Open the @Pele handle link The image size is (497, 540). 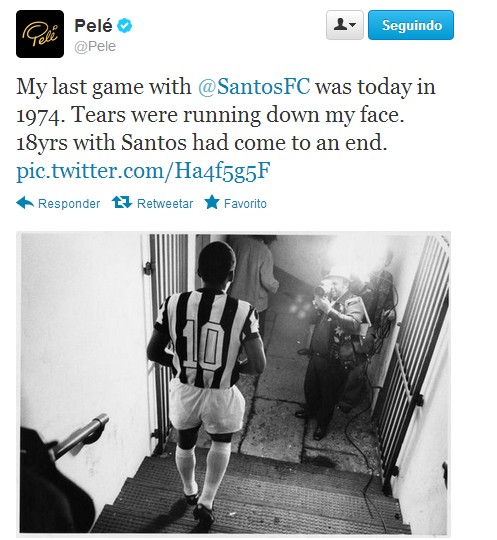pyautogui.click(x=95, y=46)
